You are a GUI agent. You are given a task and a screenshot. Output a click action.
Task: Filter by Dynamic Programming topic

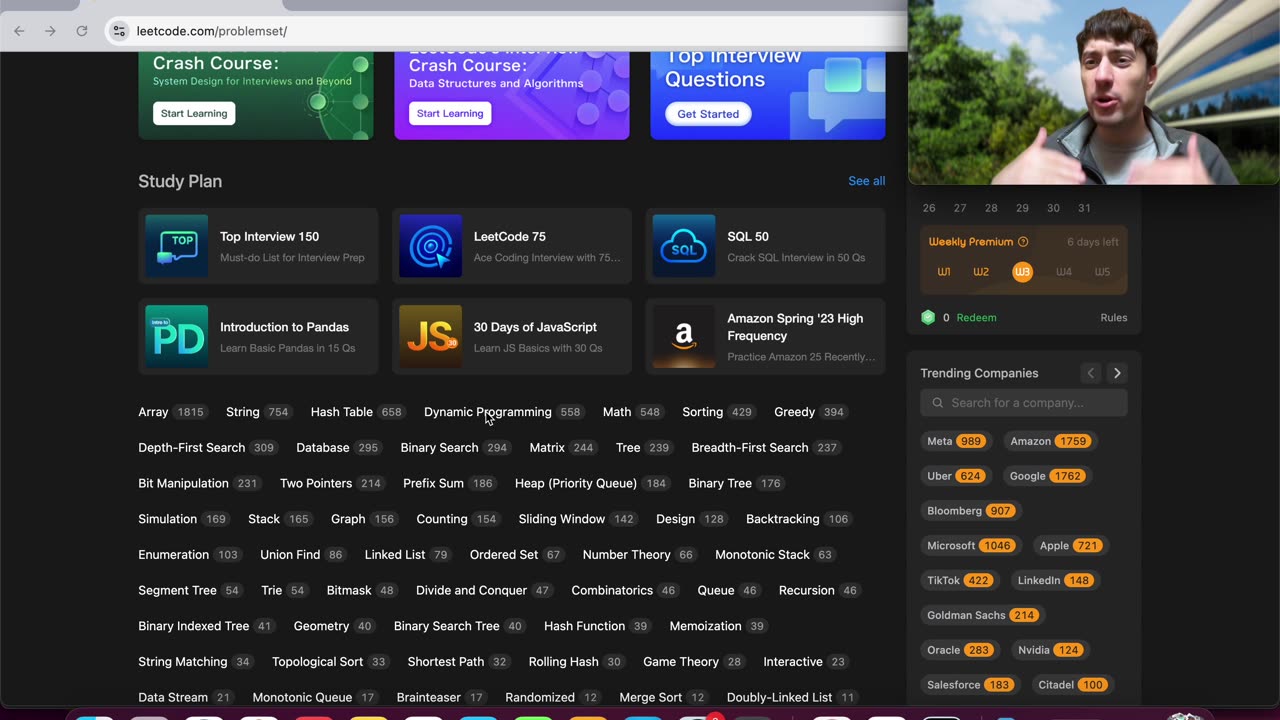pos(503,412)
